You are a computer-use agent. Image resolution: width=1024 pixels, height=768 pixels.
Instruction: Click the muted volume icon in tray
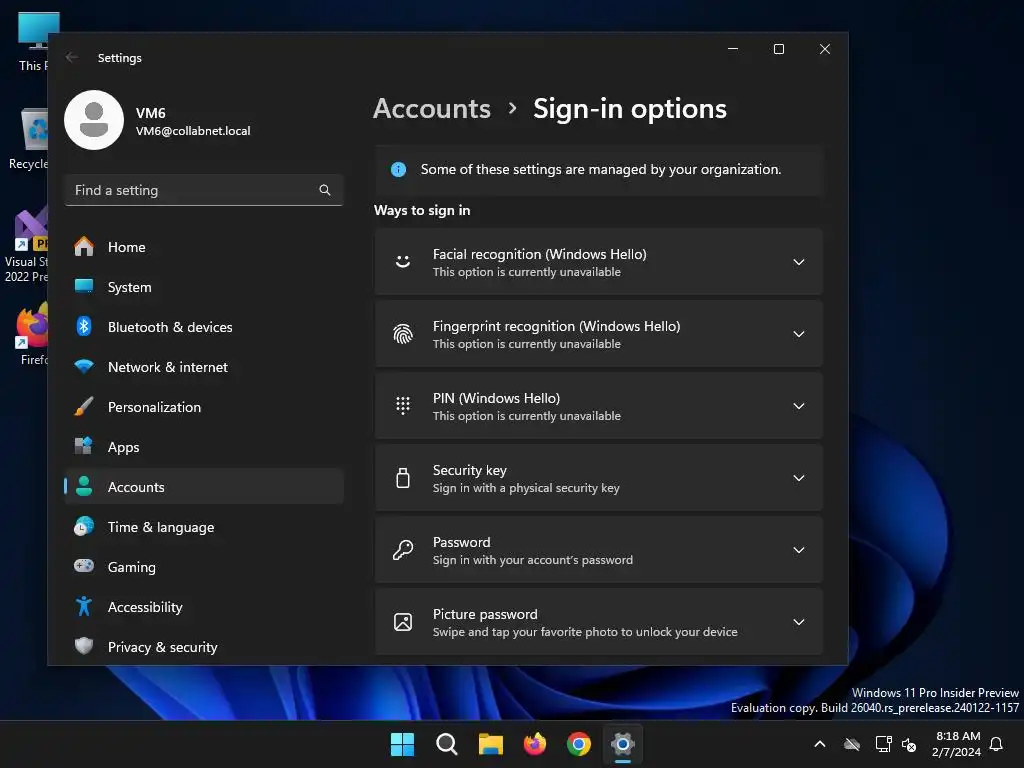pos(909,744)
